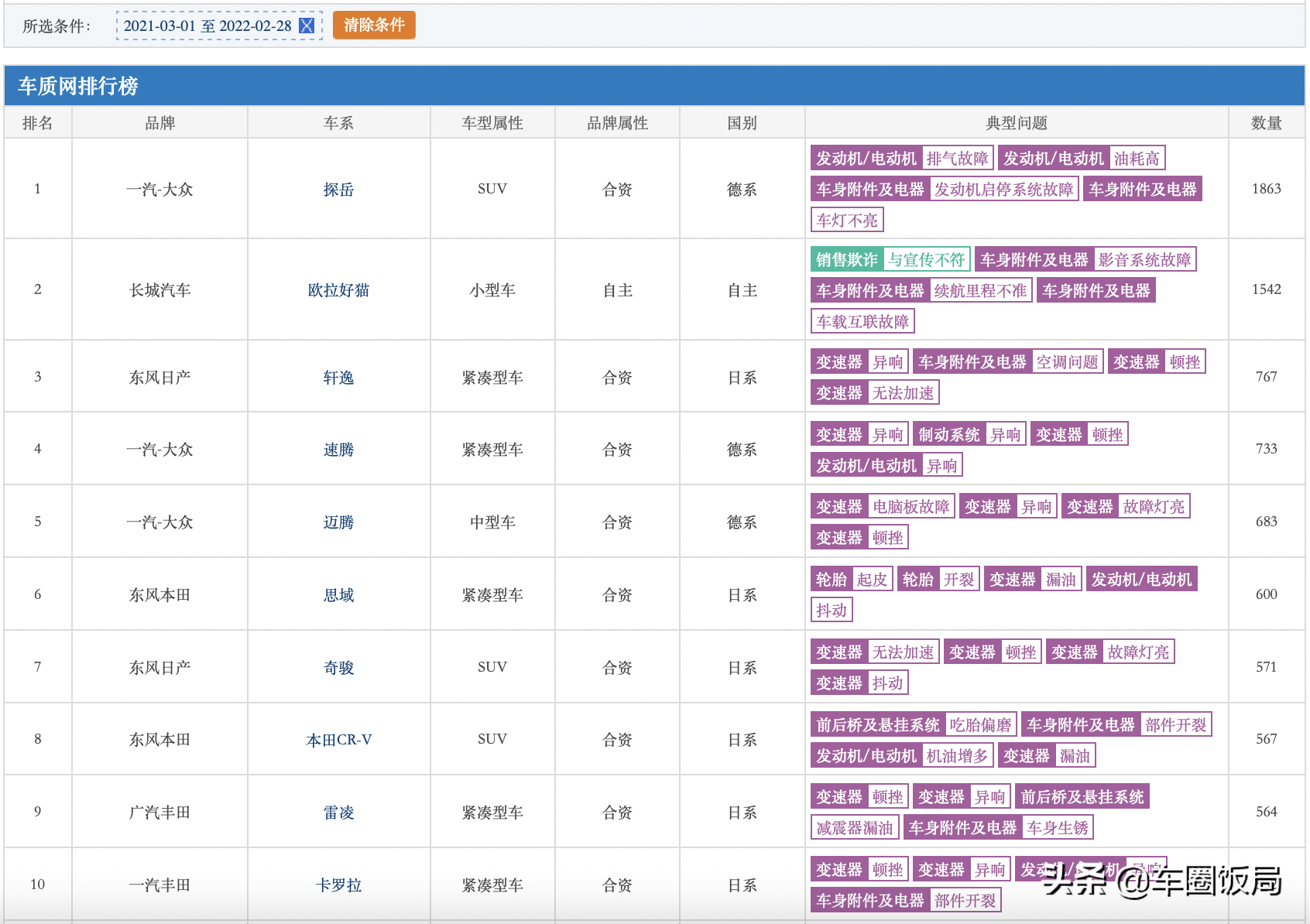Open the 欧拉好猫 car series link

click(338, 290)
